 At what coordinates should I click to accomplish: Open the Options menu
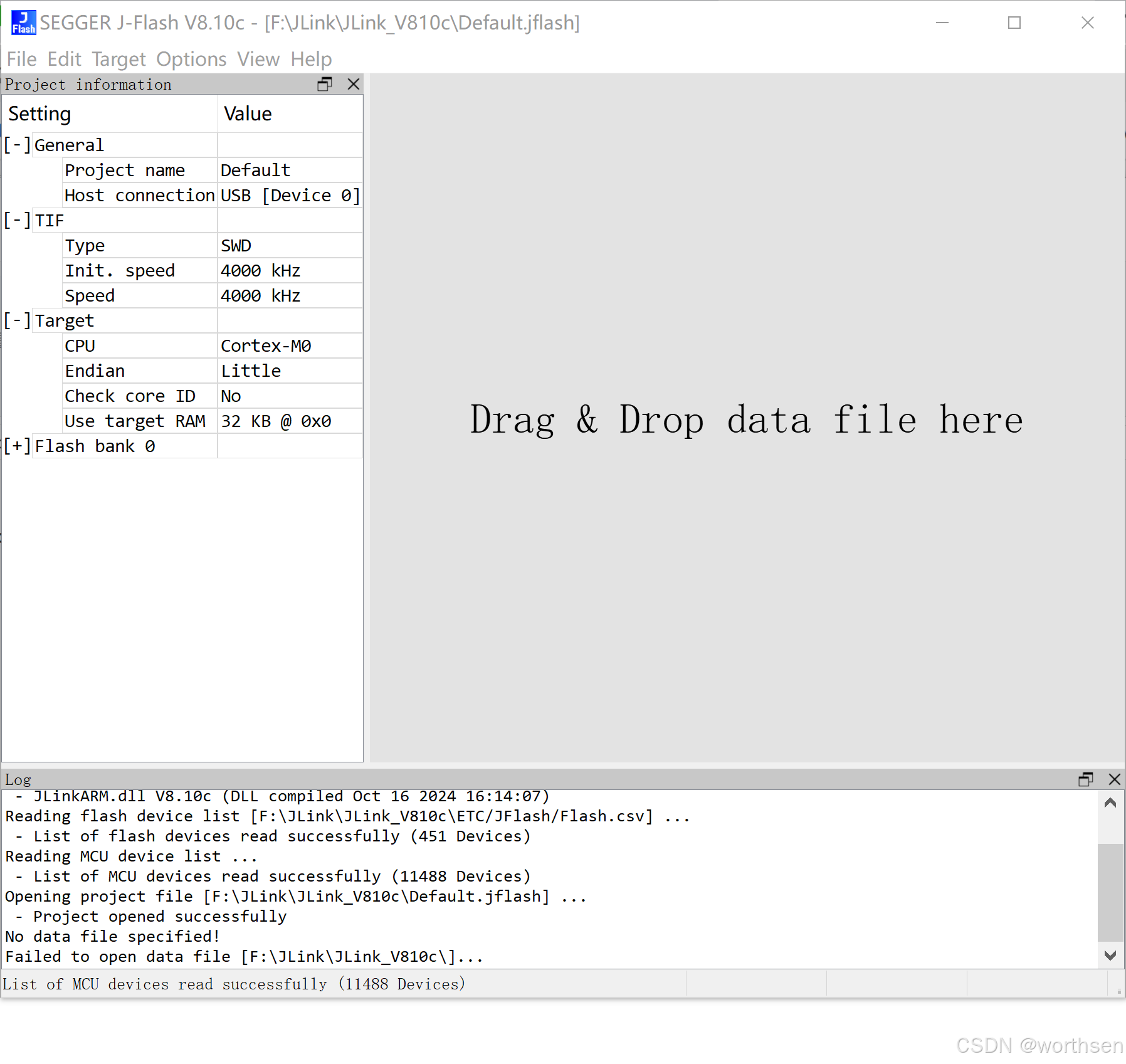click(x=191, y=59)
